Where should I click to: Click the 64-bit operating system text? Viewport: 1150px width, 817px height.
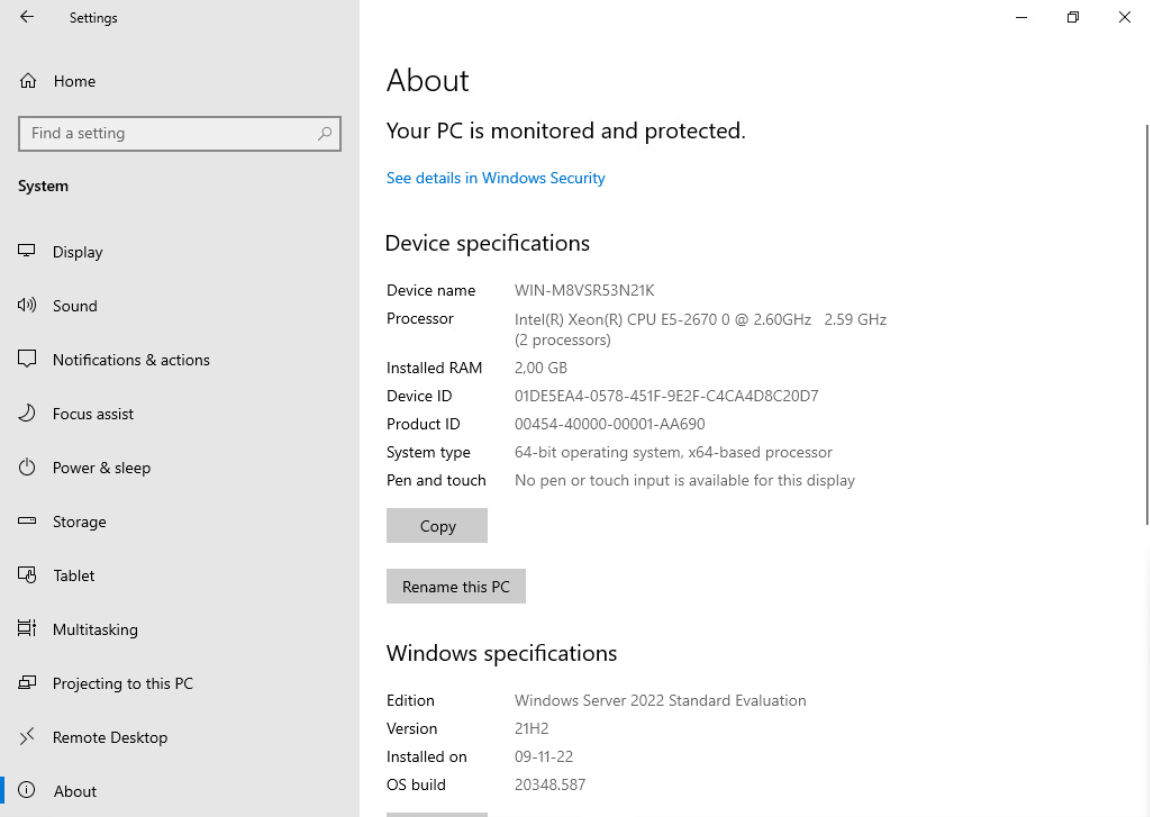pos(673,453)
